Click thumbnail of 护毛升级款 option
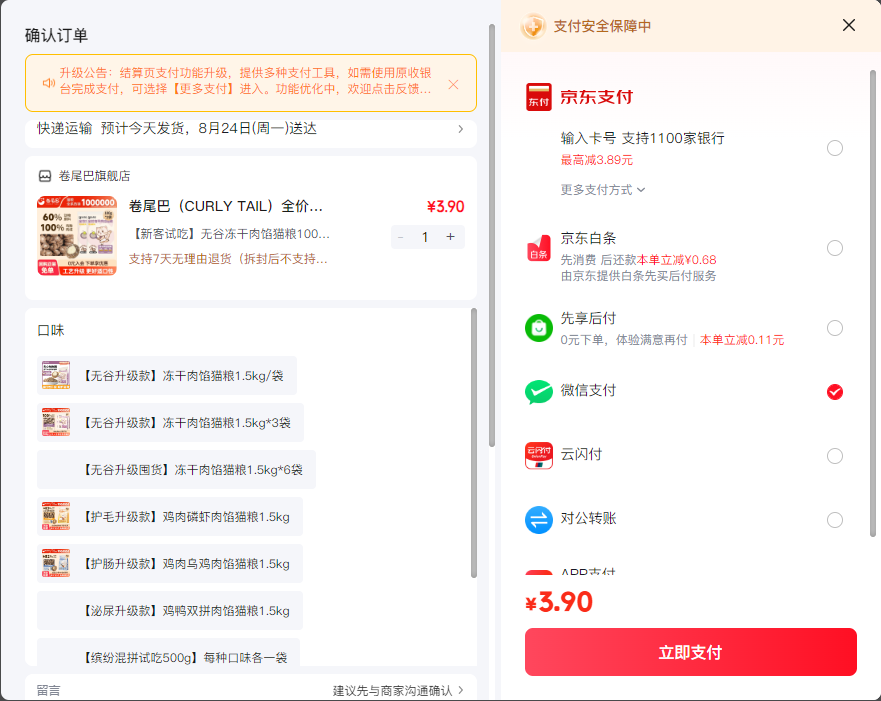Screen dimensions: 881x701 pos(56,517)
